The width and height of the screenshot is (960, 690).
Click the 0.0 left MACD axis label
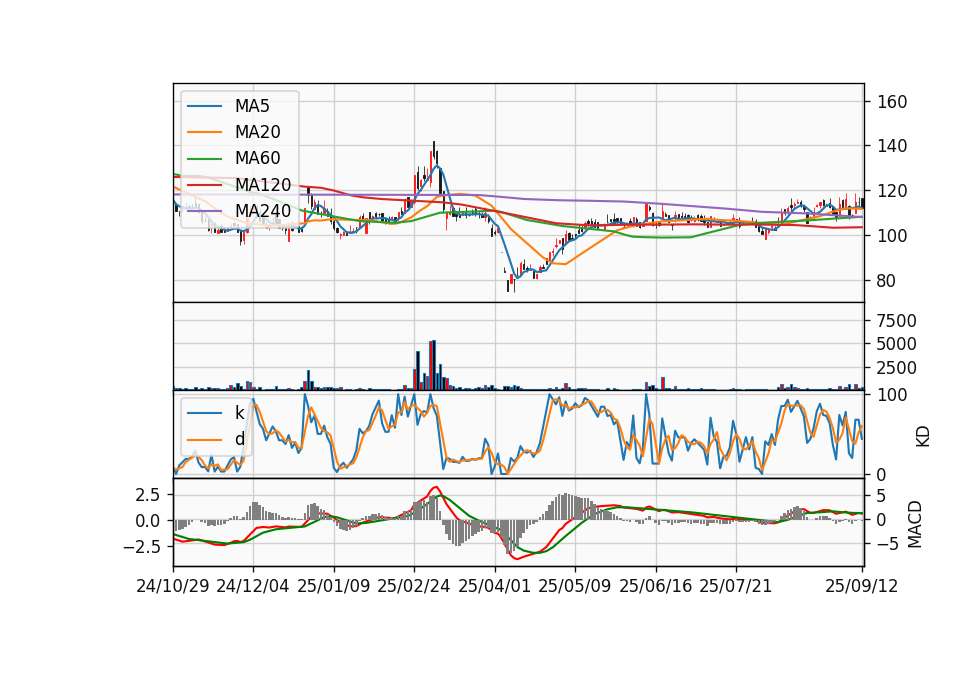click(x=148, y=521)
